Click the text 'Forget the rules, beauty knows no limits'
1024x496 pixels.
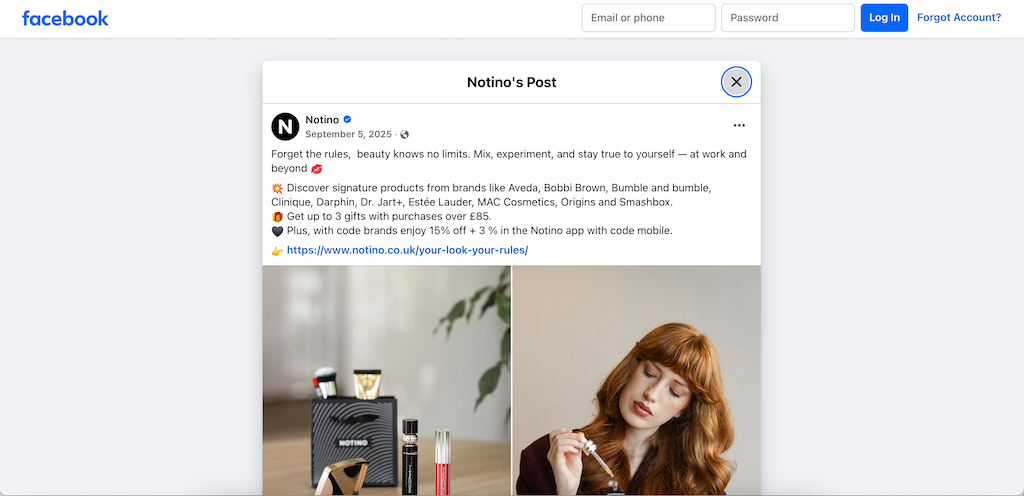tap(369, 154)
